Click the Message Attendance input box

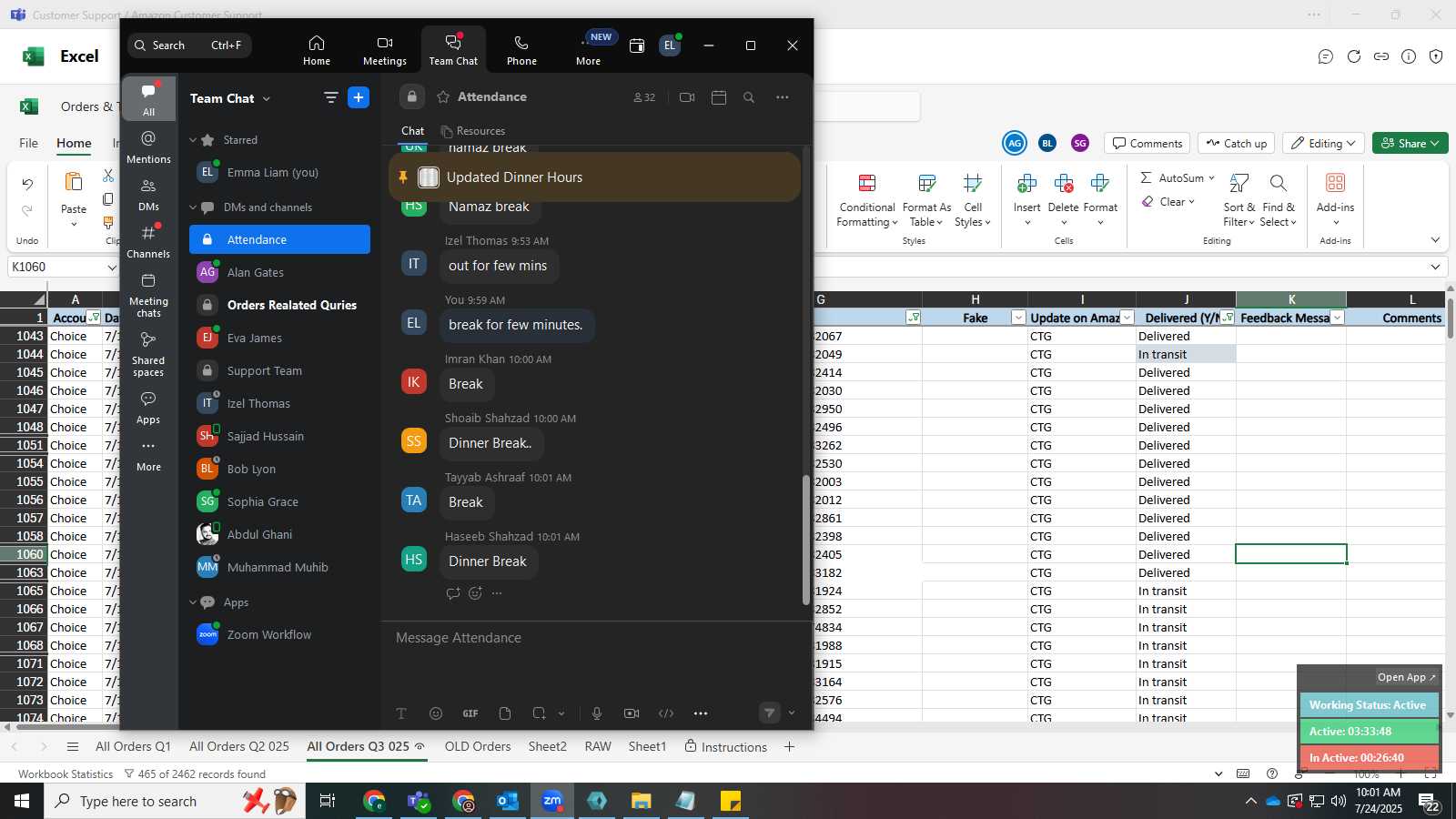[596, 638]
